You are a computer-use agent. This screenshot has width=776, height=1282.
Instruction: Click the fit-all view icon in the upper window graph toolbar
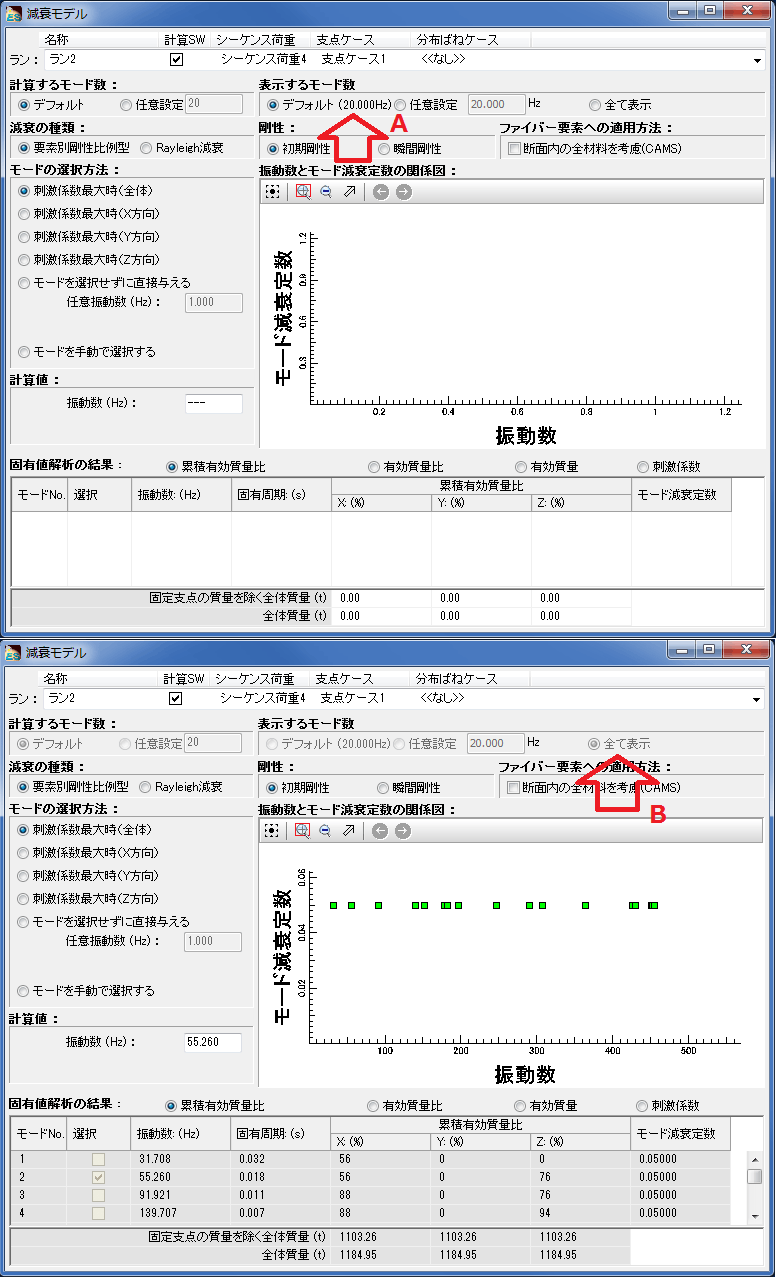pyautogui.click(x=272, y=191)
